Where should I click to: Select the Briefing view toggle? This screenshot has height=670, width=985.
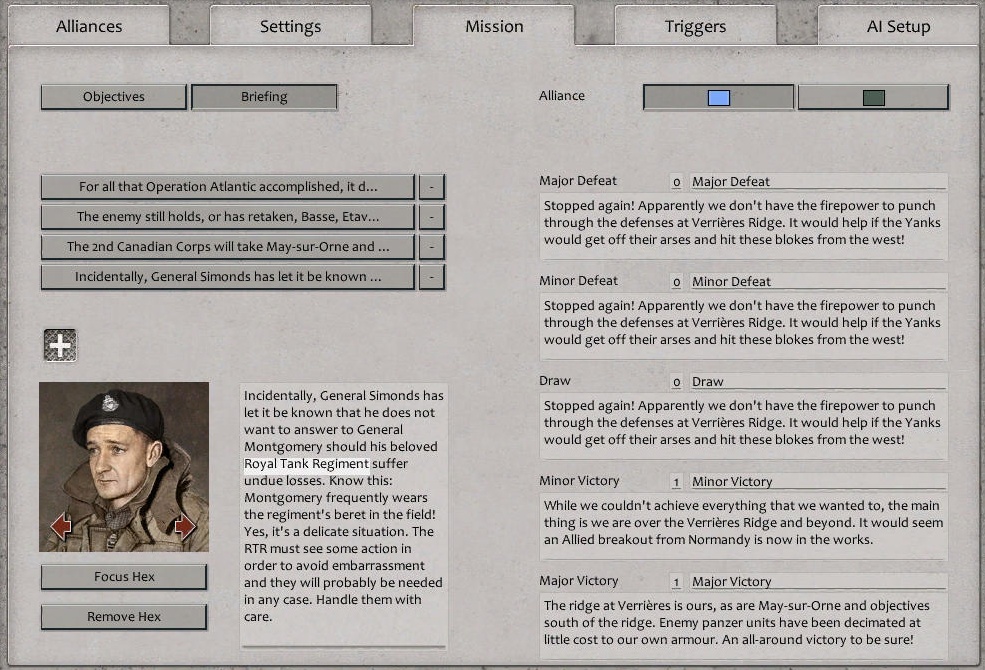point(264,97)
